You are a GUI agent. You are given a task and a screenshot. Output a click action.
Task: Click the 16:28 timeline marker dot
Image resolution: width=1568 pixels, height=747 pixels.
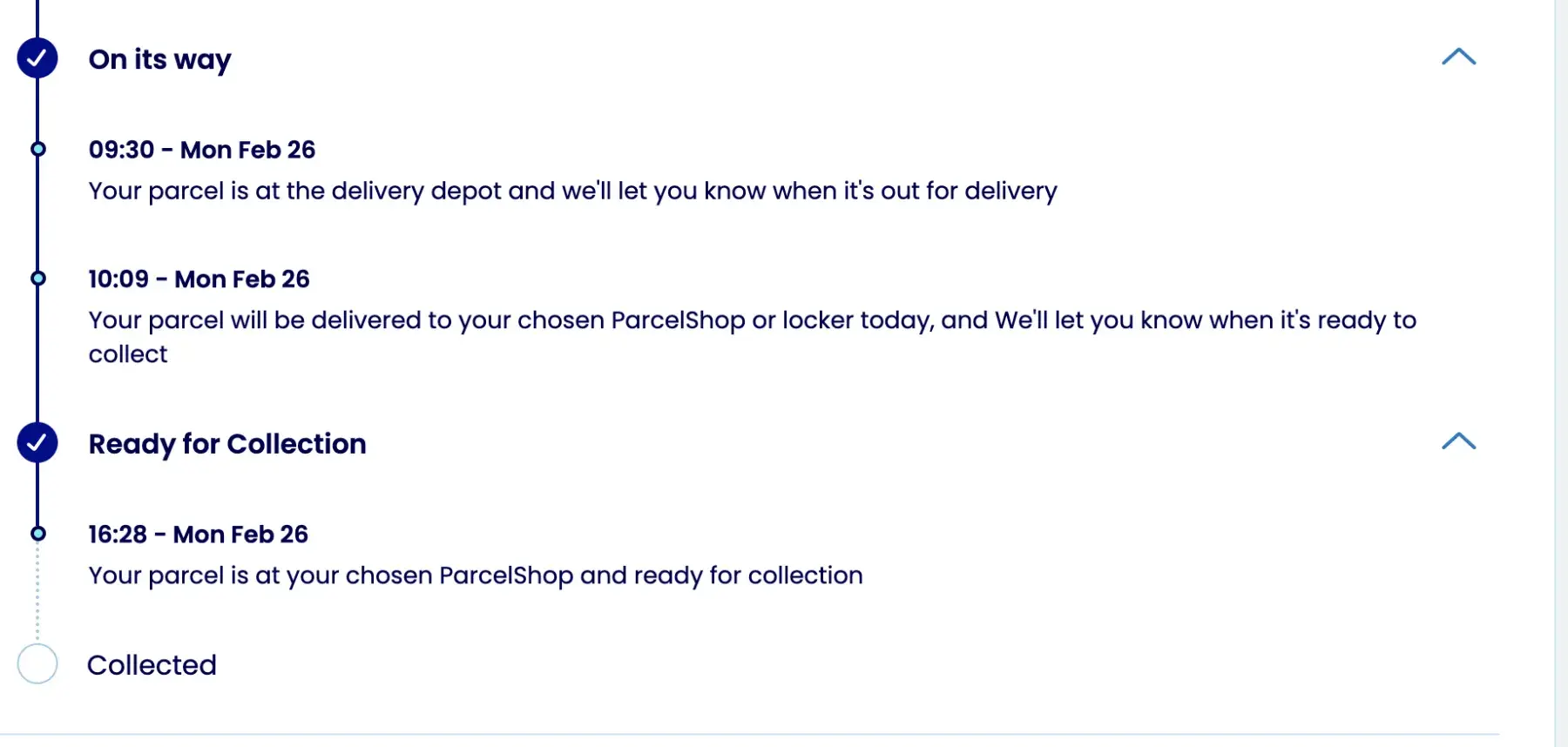37,534
